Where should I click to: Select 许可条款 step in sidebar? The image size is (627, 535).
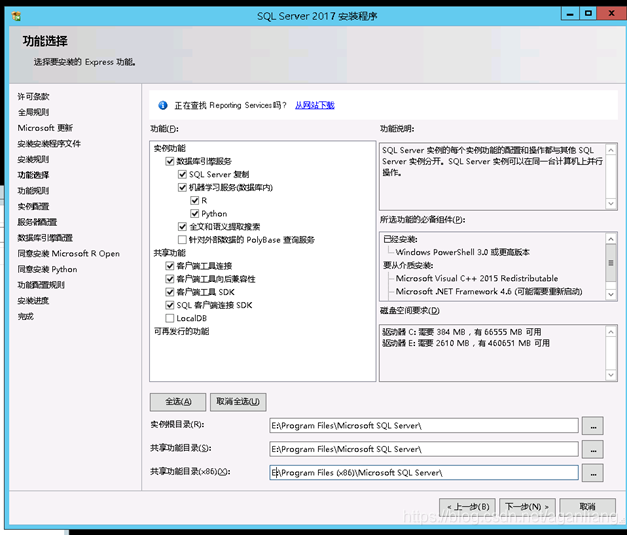pyautogui.click(x=34, y=96)
